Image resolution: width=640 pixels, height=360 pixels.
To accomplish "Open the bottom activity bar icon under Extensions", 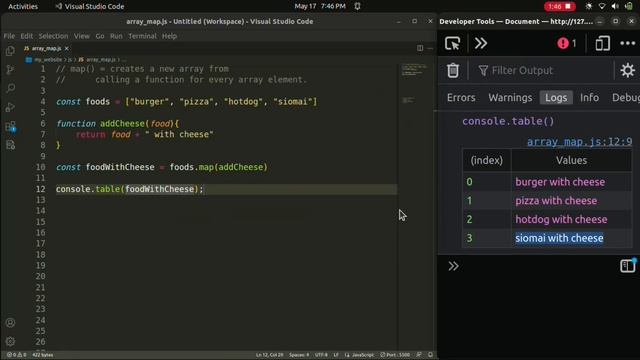I will pos(10,145).
